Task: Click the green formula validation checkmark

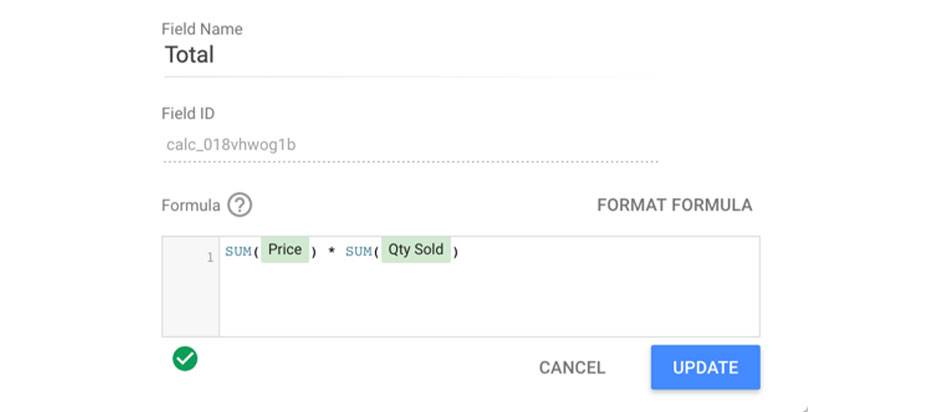Action: tap(184, 358)
